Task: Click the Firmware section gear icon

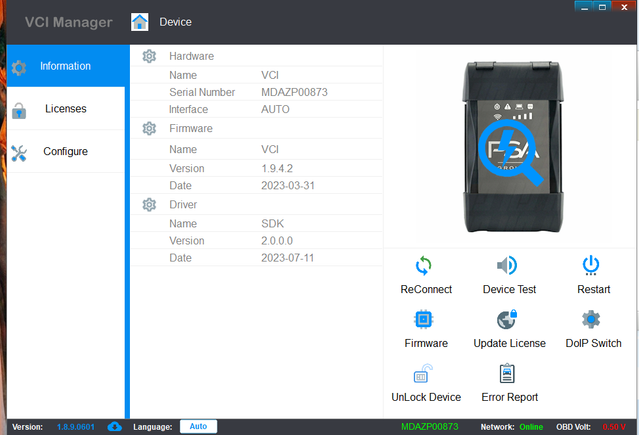Action: (149, 128)
